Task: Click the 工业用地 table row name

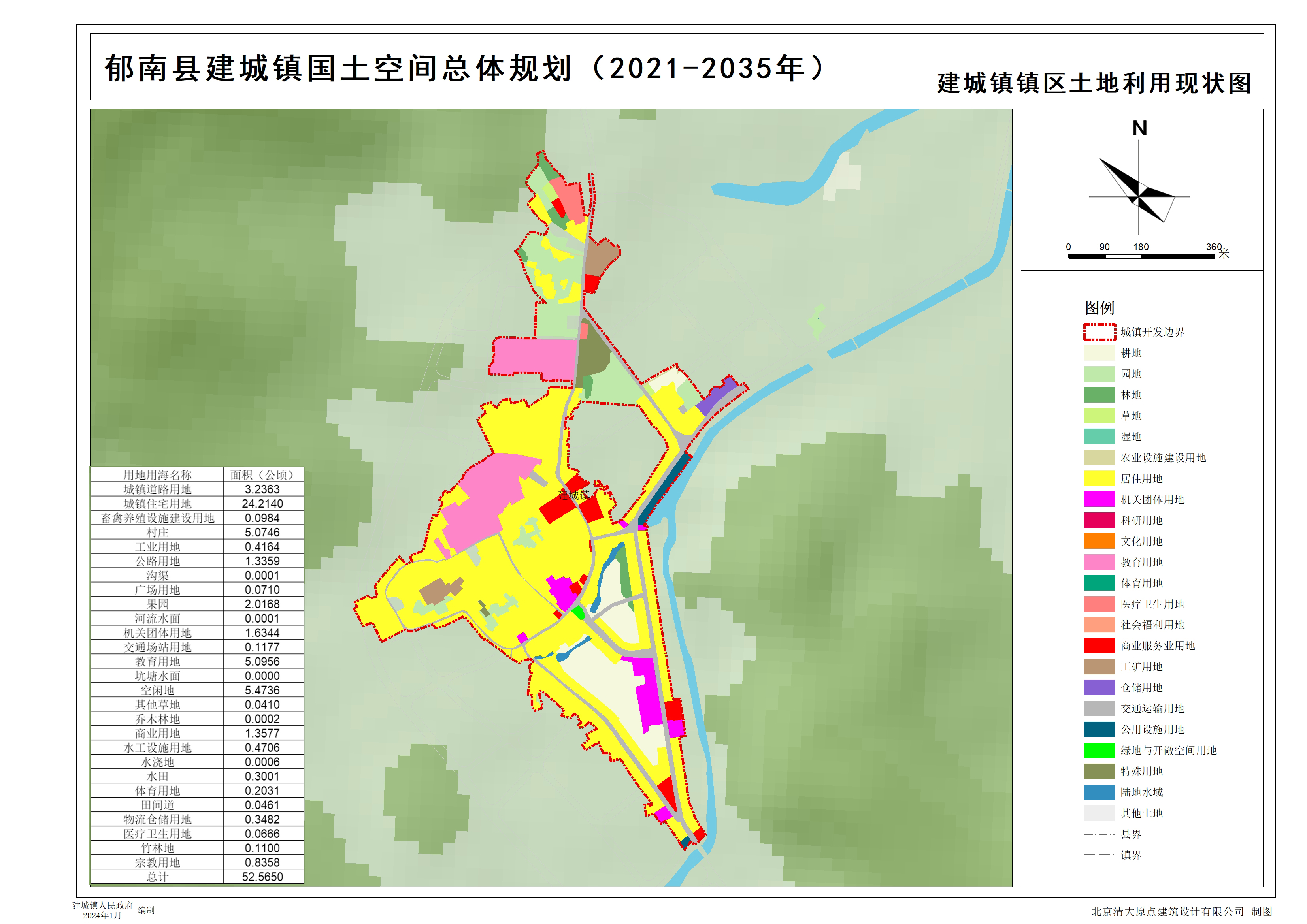Action: pyautogui.click(x=157, y=547)
